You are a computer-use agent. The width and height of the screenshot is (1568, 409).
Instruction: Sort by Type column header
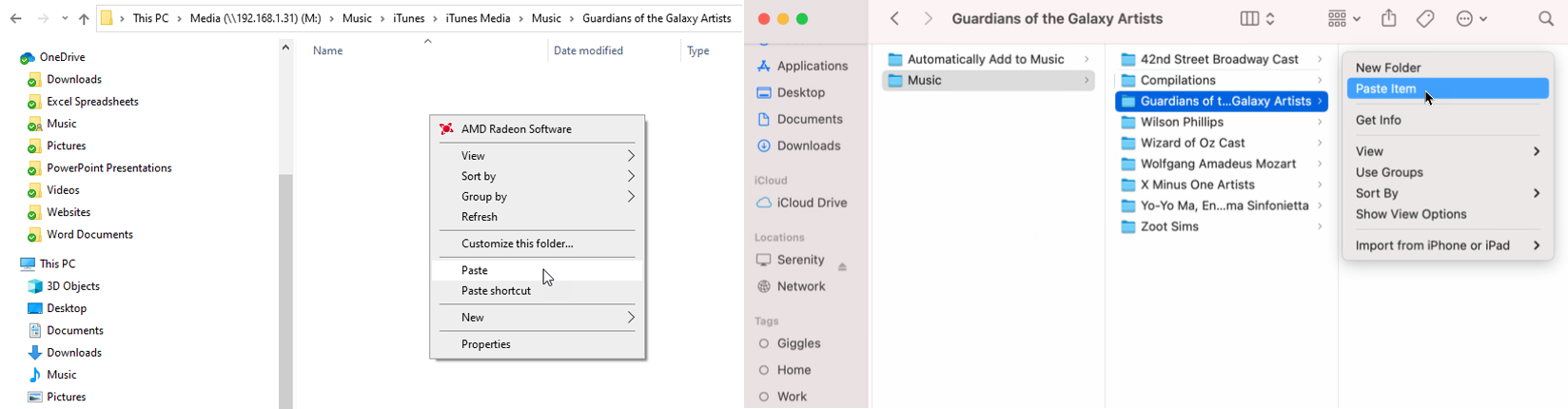point(698,50)
